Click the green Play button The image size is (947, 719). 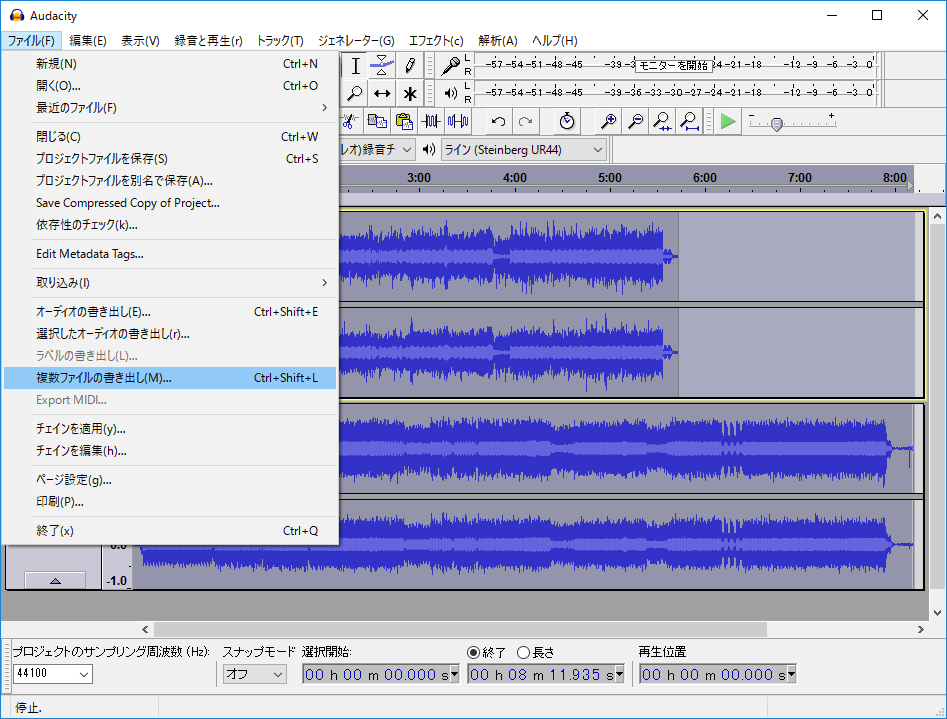tap(727, 121)
